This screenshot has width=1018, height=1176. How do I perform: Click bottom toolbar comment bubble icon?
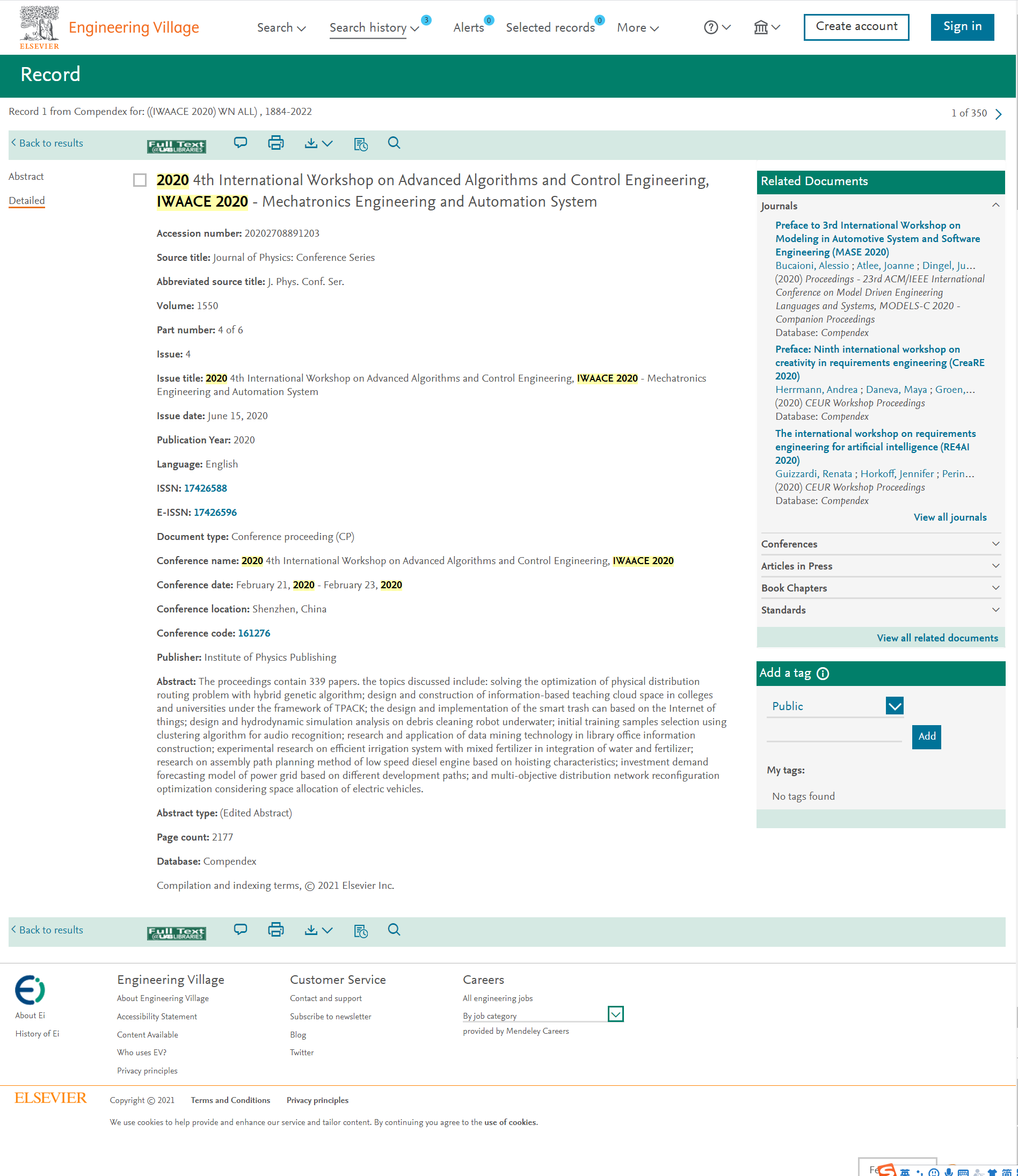pyautogui.click(x=241, y=930)
